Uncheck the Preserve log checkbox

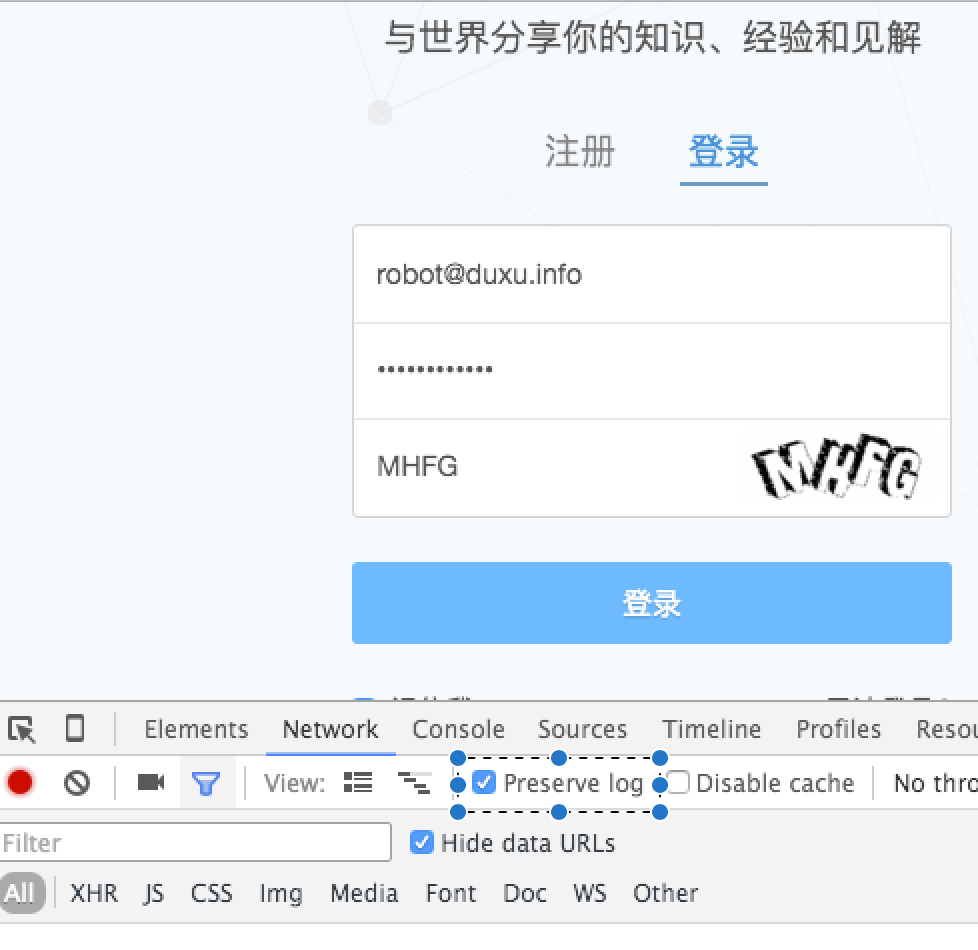coord(484,783)
